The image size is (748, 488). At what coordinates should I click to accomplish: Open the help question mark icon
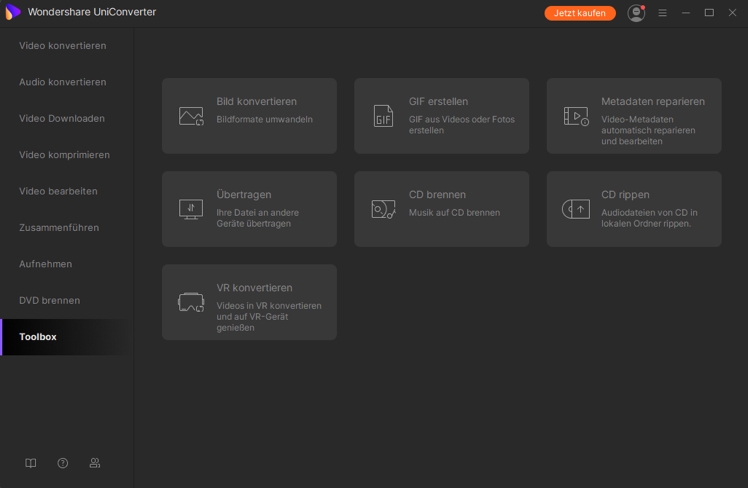pyautogui.click(x=63, y=463)
